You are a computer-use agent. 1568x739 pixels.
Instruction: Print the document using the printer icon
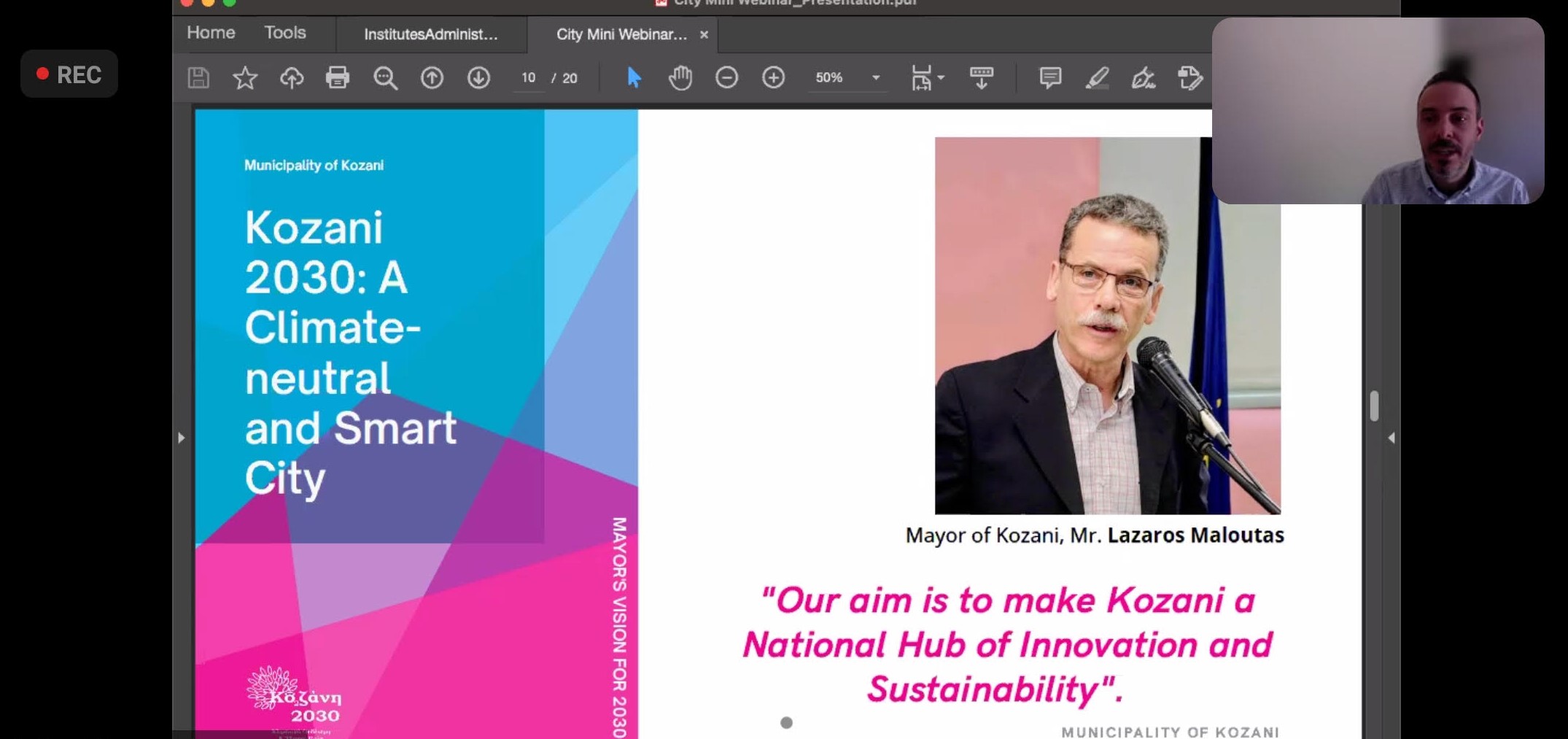(x=338, y=77)
